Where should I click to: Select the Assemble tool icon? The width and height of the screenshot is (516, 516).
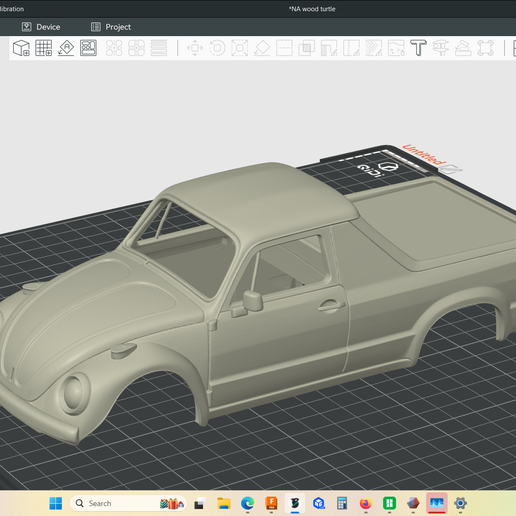(x=463, y=48)
